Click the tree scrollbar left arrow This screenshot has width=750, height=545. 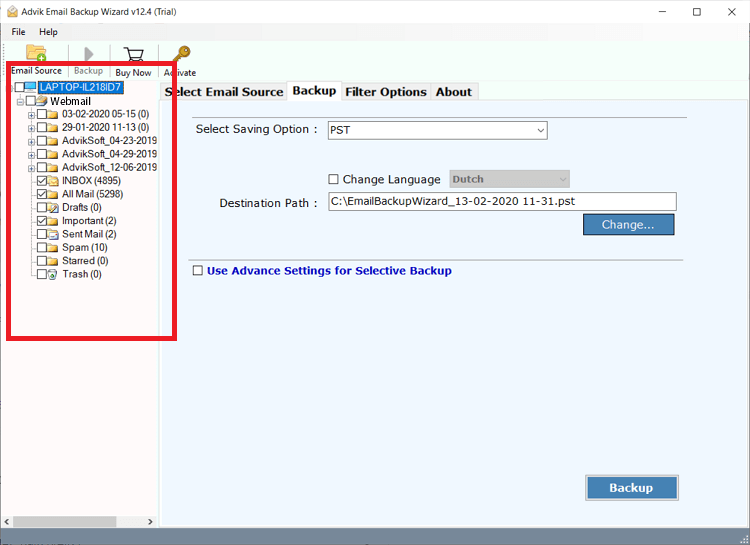[x=7, y=522]
